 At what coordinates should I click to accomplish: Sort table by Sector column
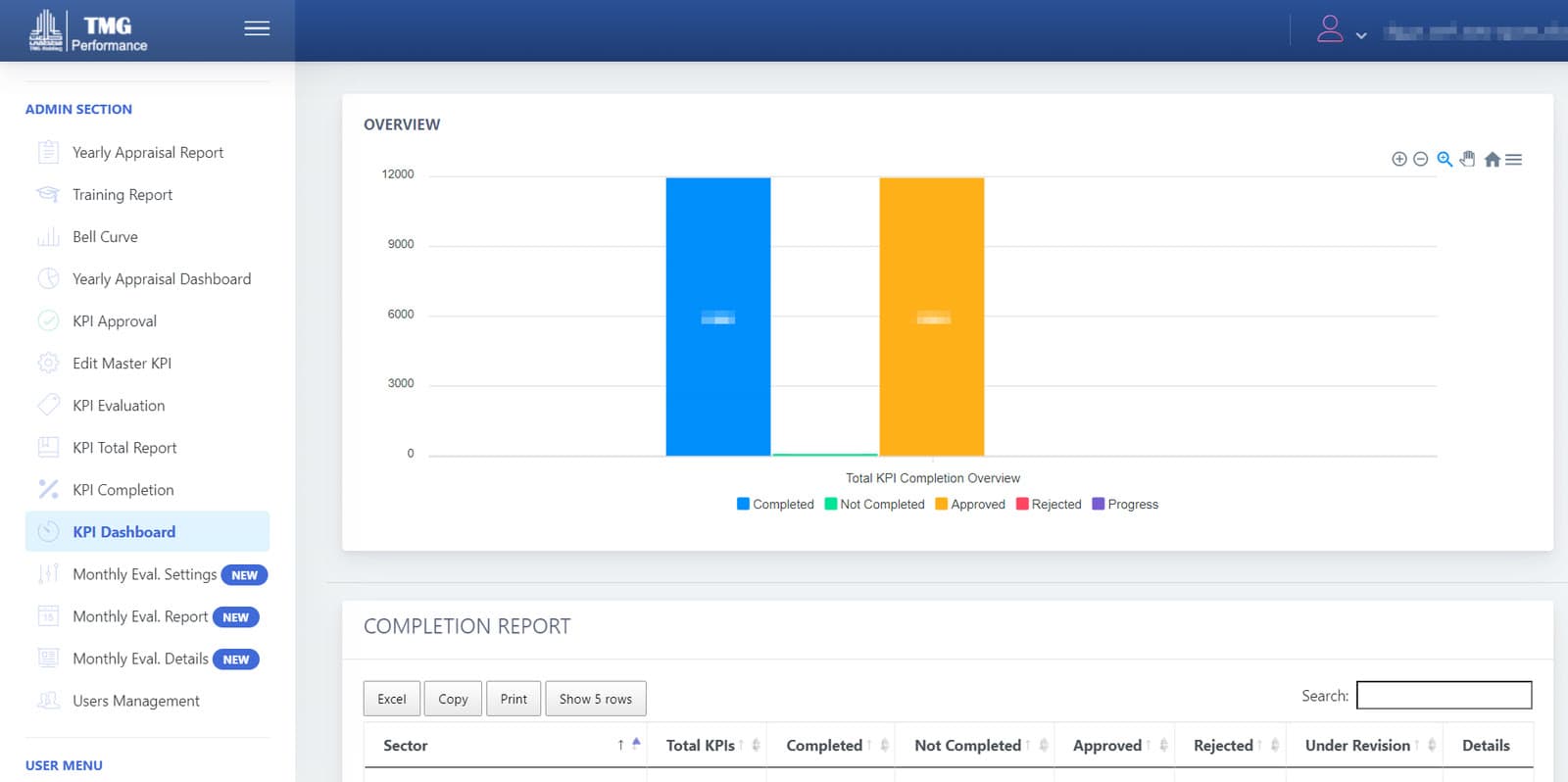pos(505,746)
